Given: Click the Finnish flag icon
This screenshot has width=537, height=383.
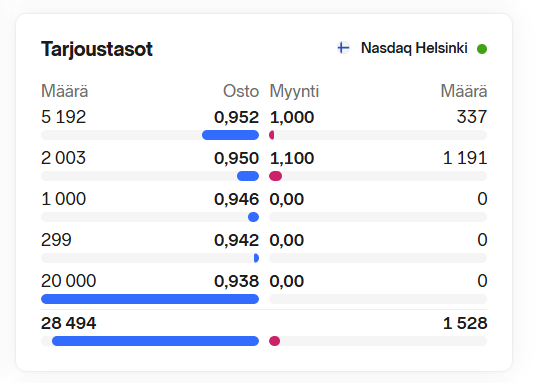Looking at the screenshot, I should coord(343,48).
